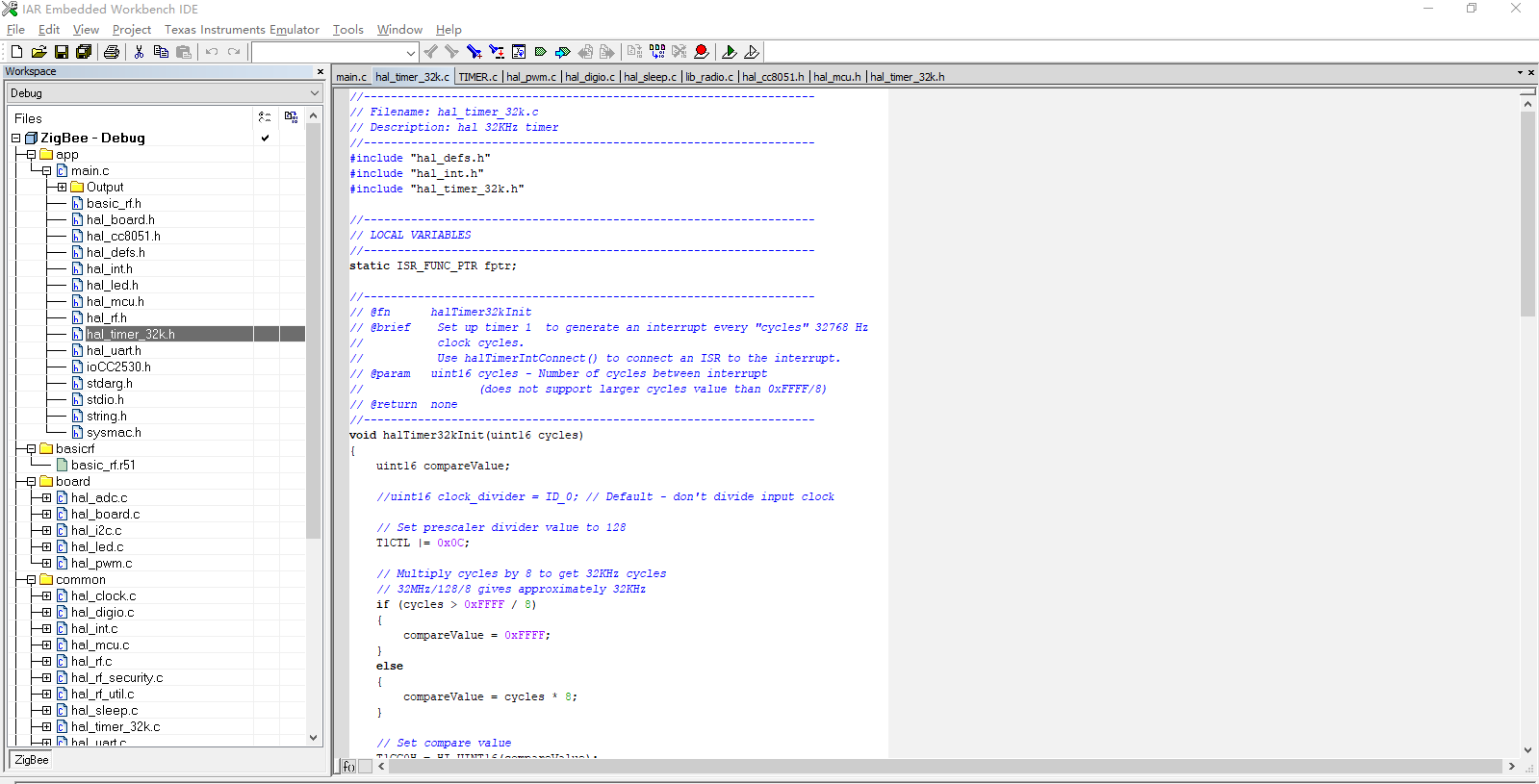Open the Project menu

[132, 30]
